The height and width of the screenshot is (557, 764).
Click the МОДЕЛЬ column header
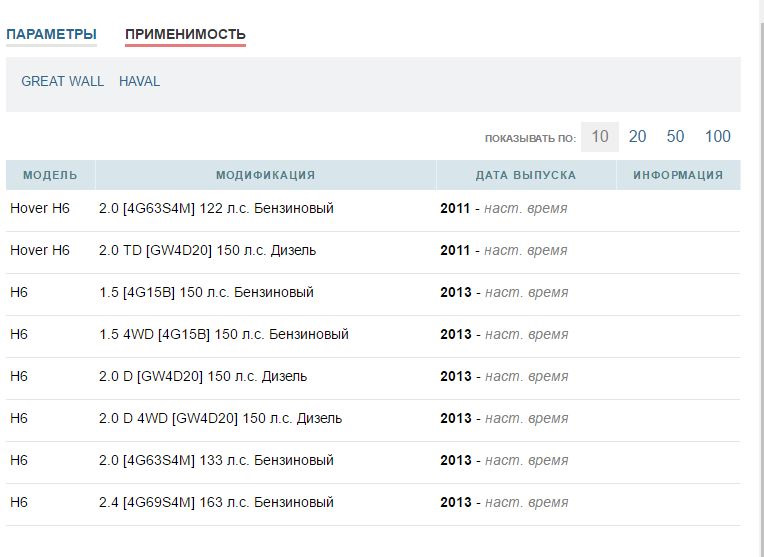pyautogui.click(x=50, y=175)
